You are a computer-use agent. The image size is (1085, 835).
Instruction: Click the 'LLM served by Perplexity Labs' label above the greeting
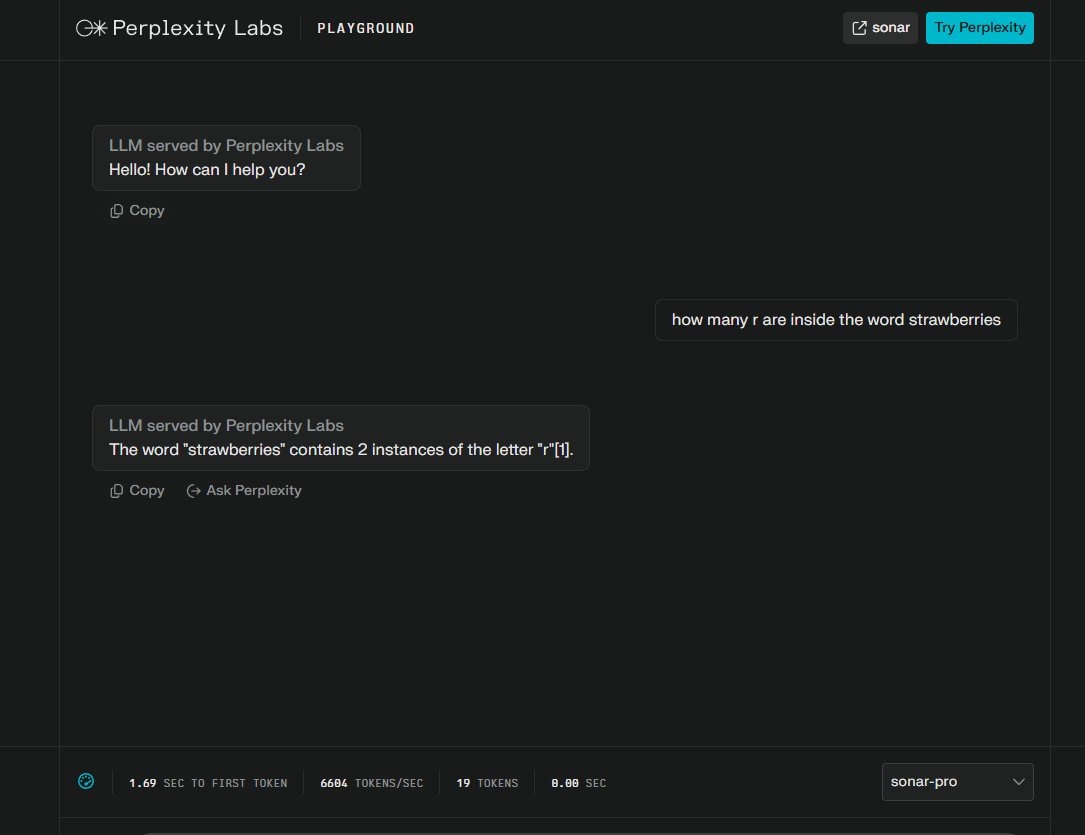[226, 145]
